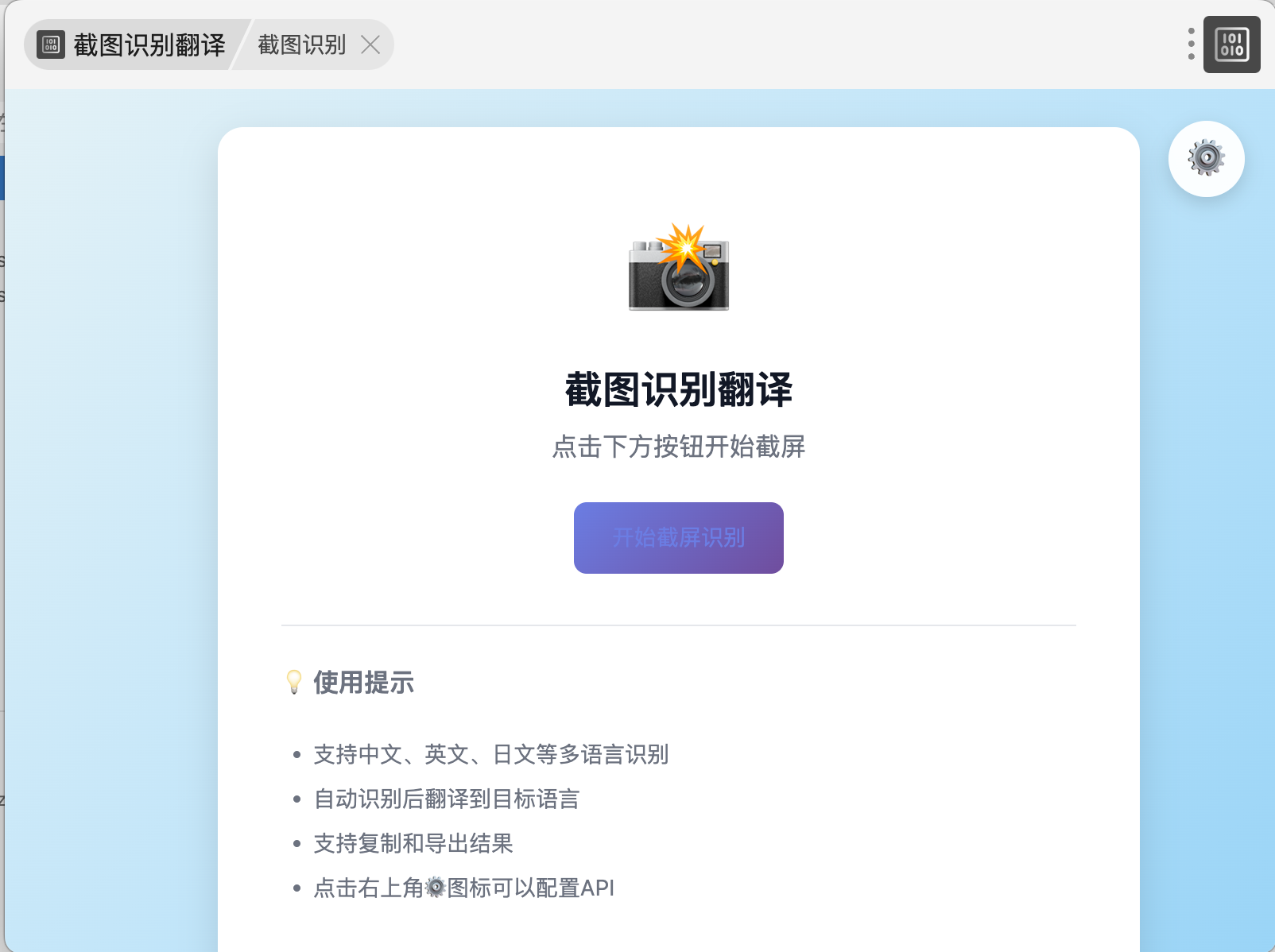Click the dark binary-code icon at top right
This screenshot has height=952, width=1275.
1231,45
